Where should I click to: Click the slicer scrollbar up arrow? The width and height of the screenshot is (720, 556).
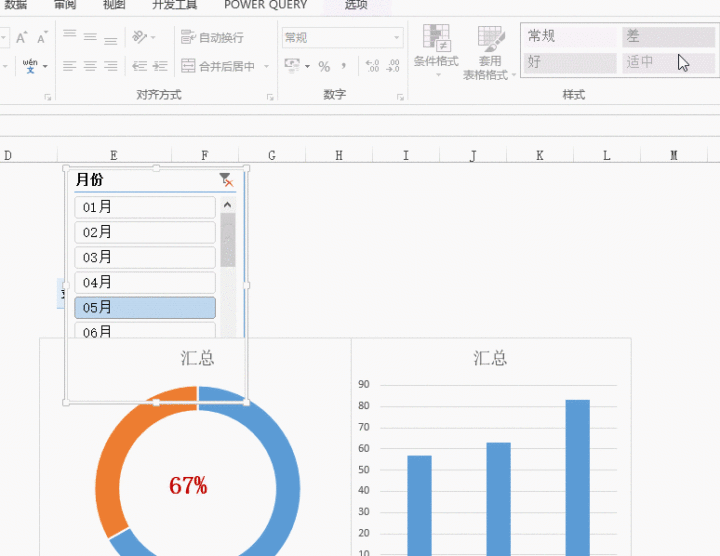[x=228, y=205]
